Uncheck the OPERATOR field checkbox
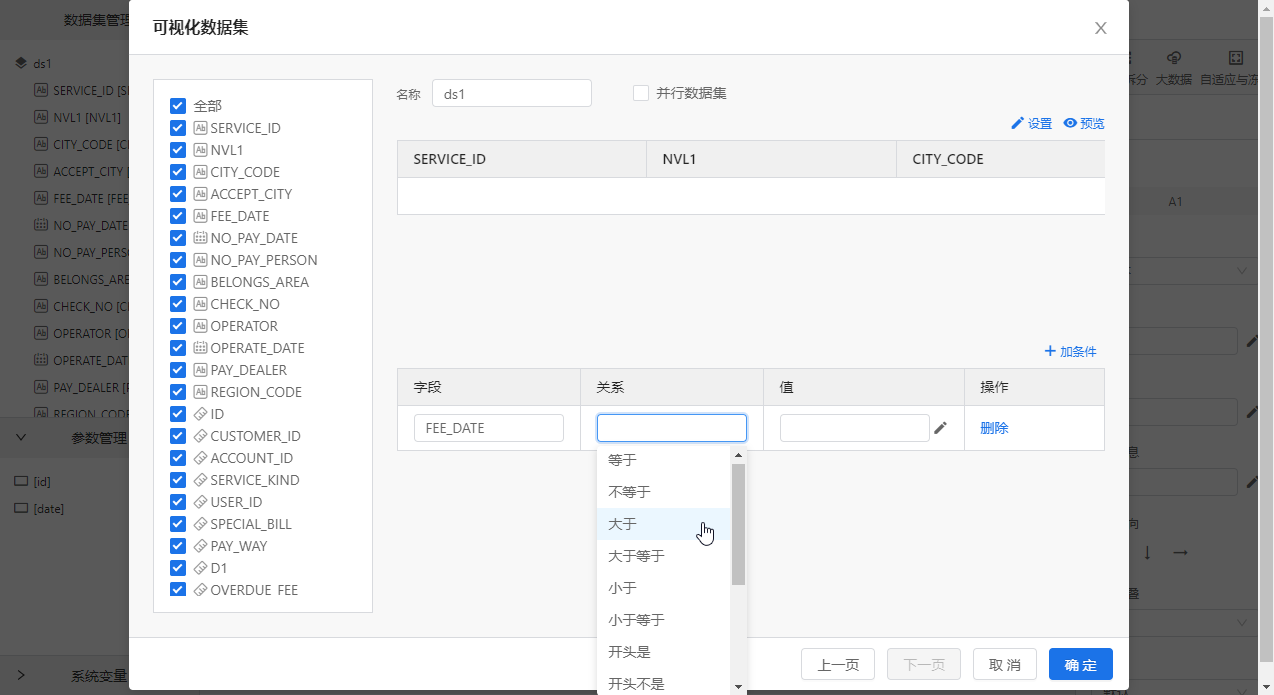The width and height of the screenshot is (1274, 695). 178,326
